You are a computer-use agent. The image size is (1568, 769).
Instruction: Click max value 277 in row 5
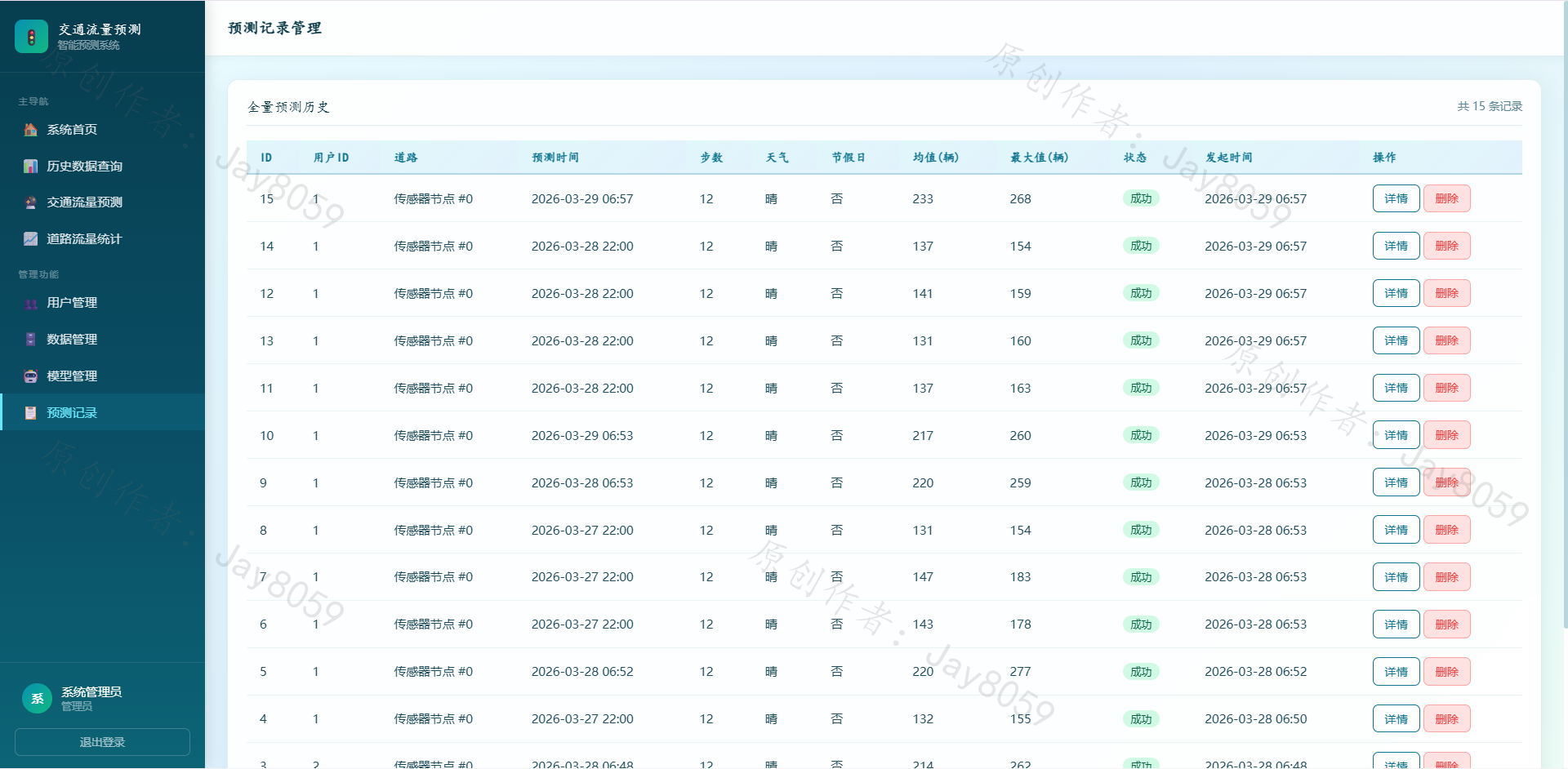coord(1020,672)
